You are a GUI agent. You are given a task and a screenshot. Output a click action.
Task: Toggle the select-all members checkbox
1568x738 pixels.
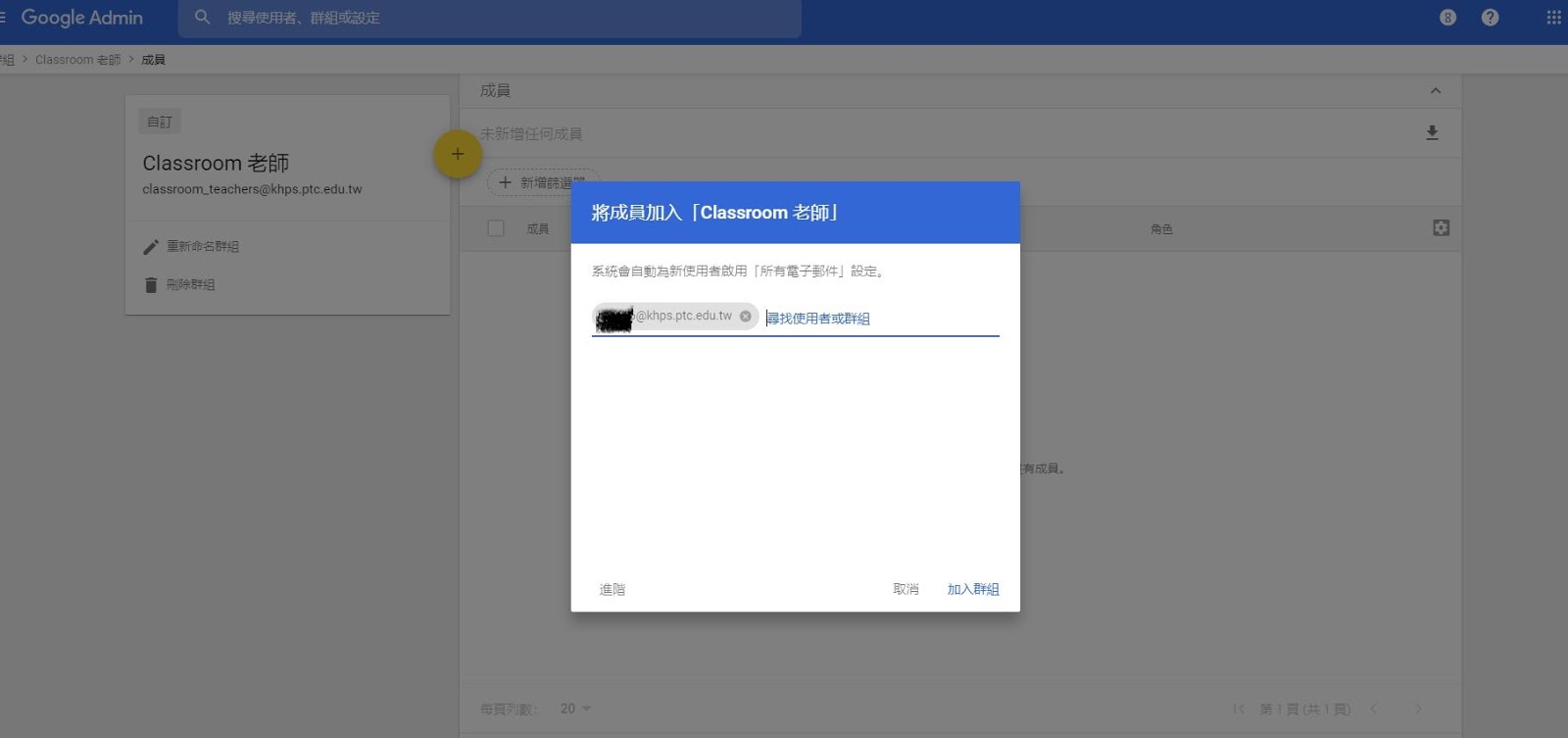coord(496,228)
